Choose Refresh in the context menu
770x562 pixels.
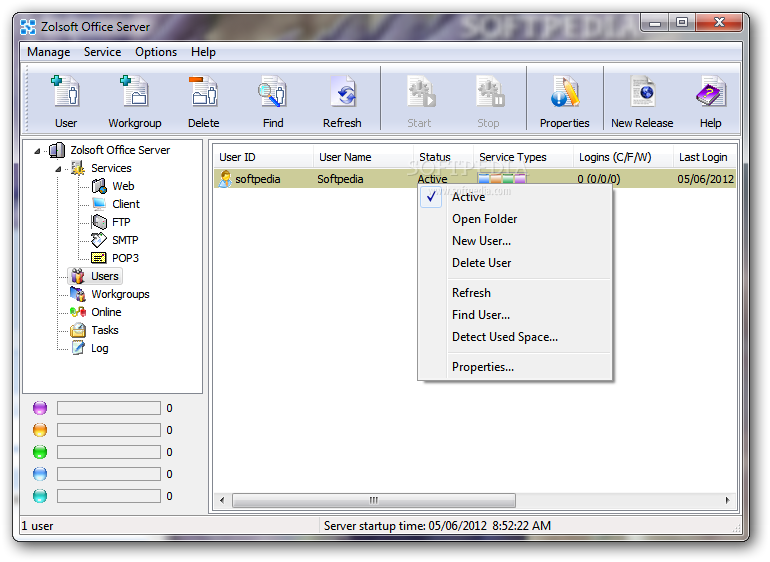point(514,293)
